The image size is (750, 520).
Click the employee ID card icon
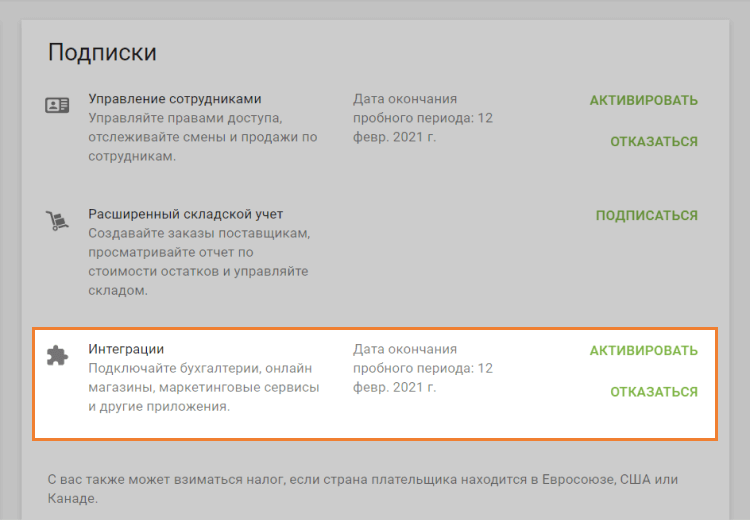pos(57,105)
